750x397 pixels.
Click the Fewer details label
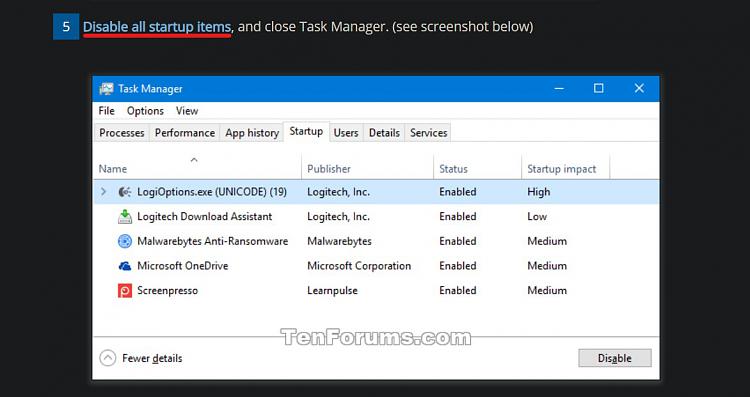pos(152,358)
